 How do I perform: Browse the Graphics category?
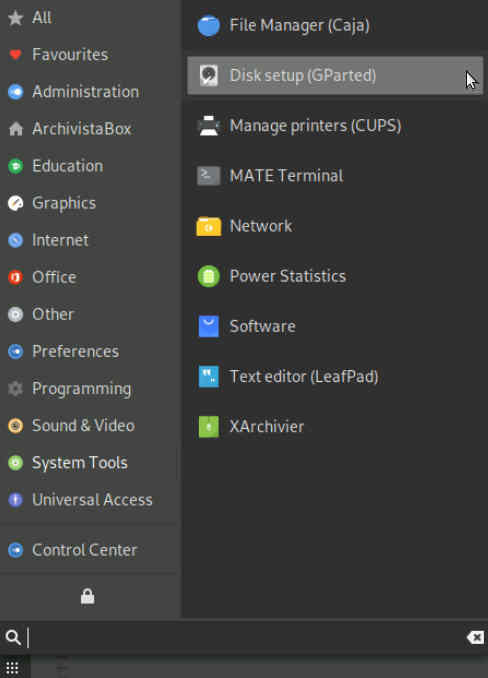64,203
